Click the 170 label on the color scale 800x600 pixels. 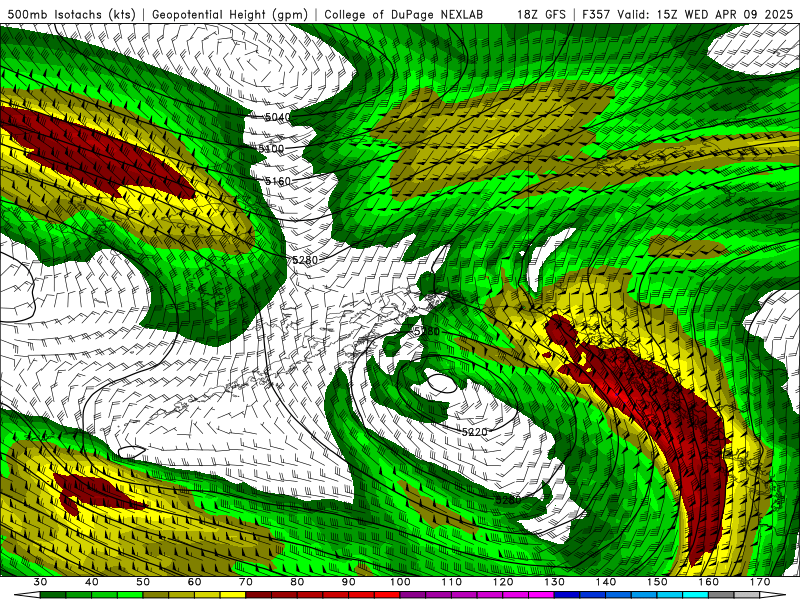(760, 582)
